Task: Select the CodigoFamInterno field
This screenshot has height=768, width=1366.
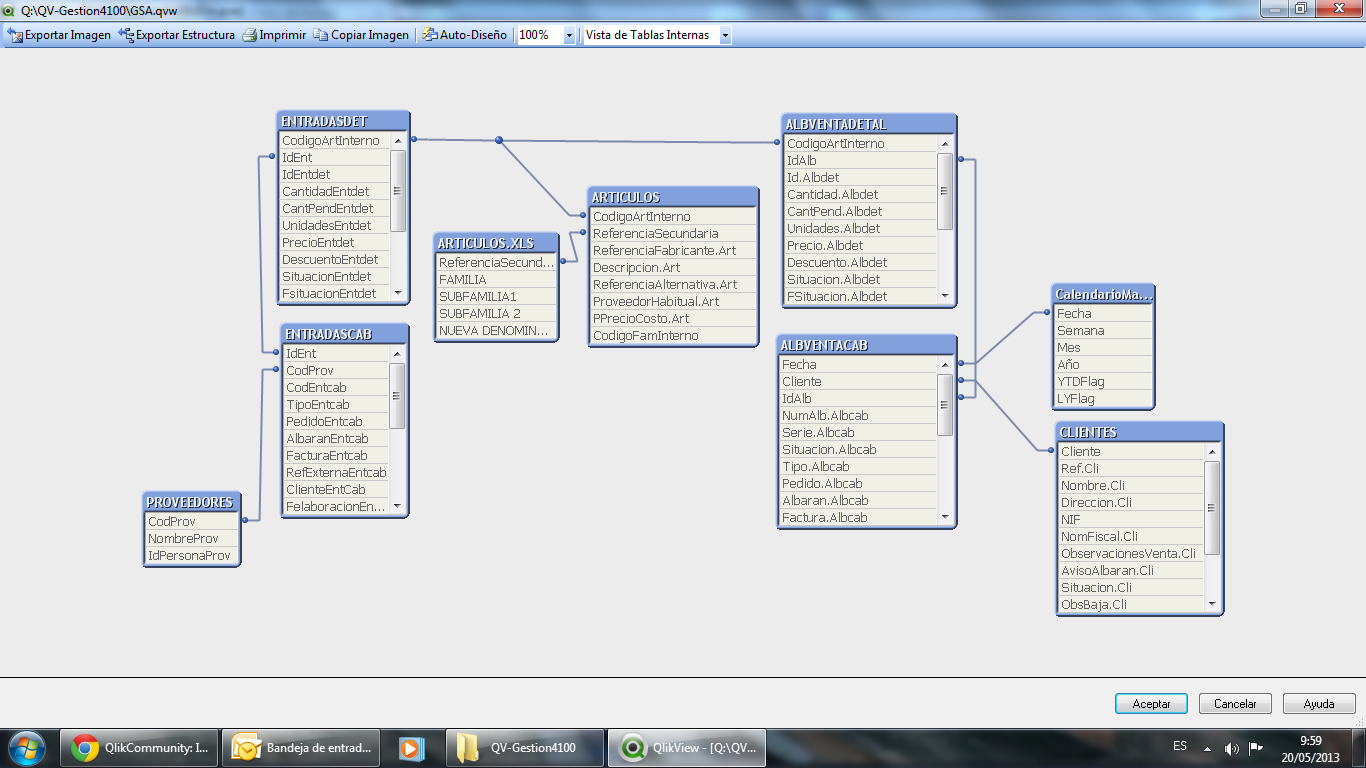Action: tap(673, 336)
